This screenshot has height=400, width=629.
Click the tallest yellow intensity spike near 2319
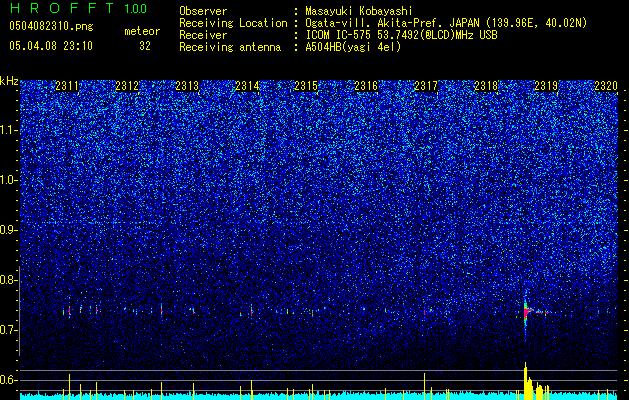coord(526,381)
